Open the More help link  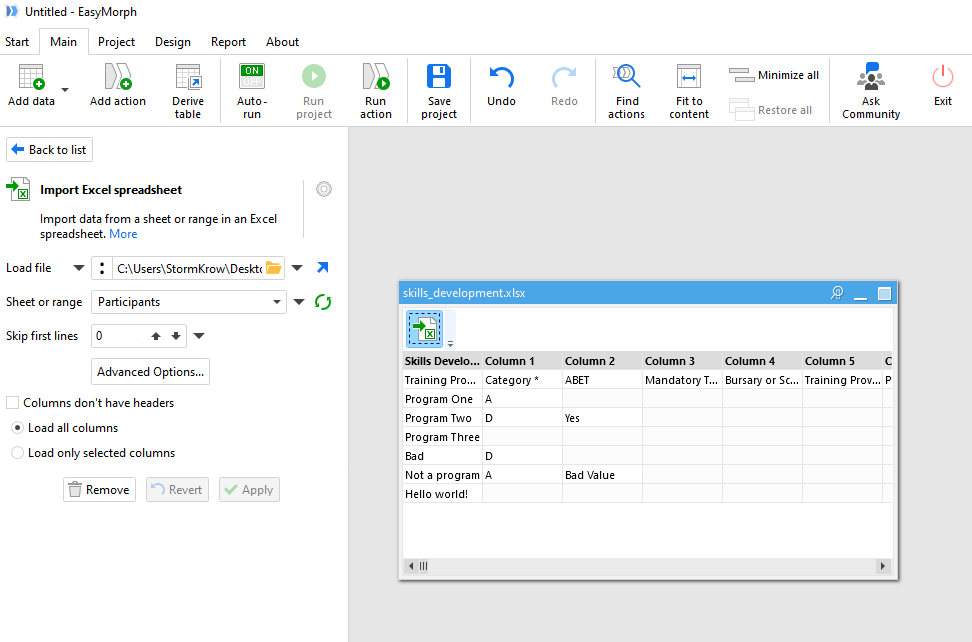click(x=123, y=234)
